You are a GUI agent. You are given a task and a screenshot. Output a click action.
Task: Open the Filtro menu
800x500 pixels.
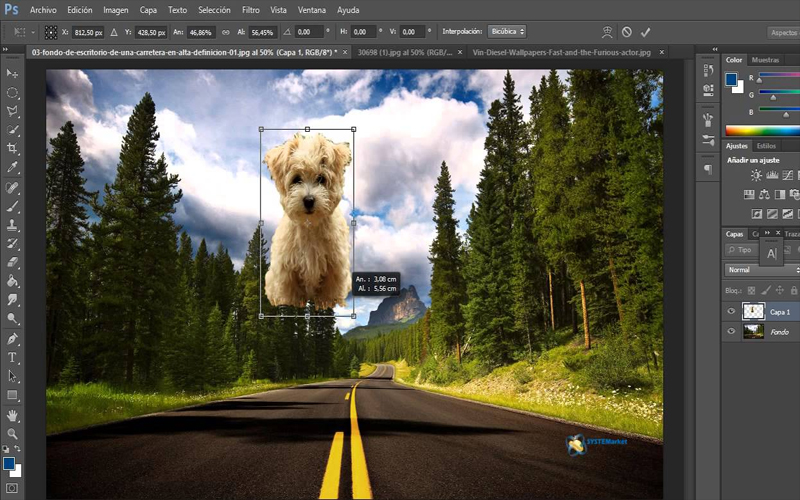click(250, 9)
